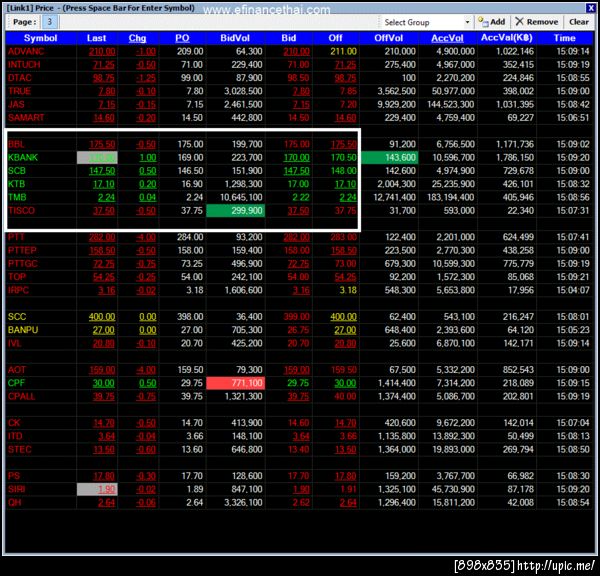Screen dimensions: 600x576
Task: Select the KTB symbol
Action: (16, 184)
